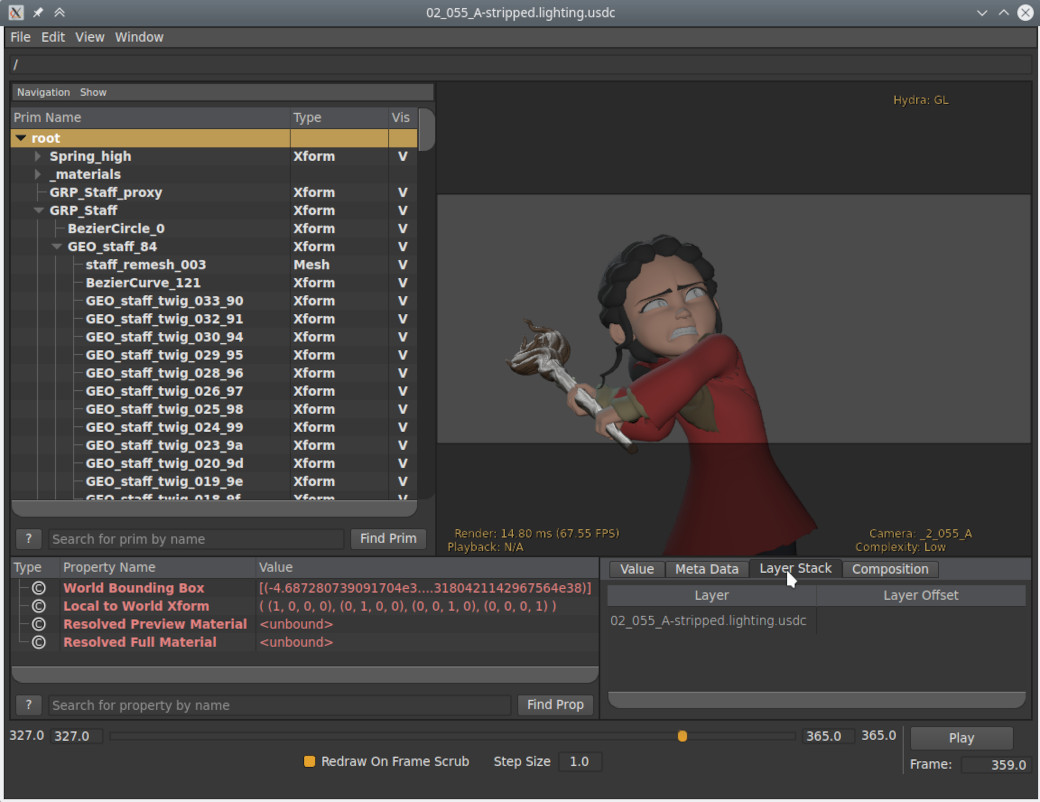Click the icon beside Resolved Full Material
The width and height of the screenshot is (1040, 802).
(38, 642)
